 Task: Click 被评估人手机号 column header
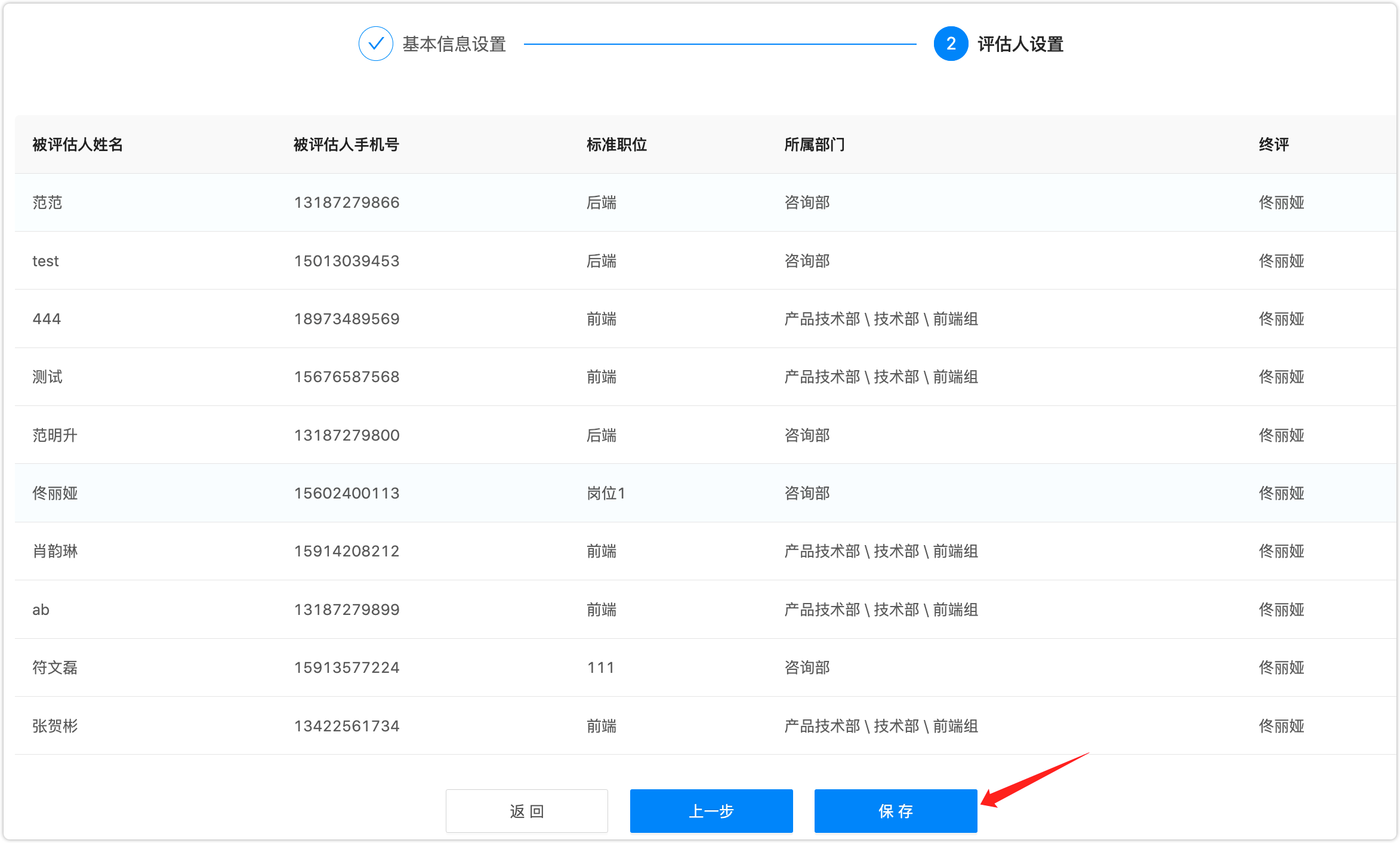tap(346, 144)
